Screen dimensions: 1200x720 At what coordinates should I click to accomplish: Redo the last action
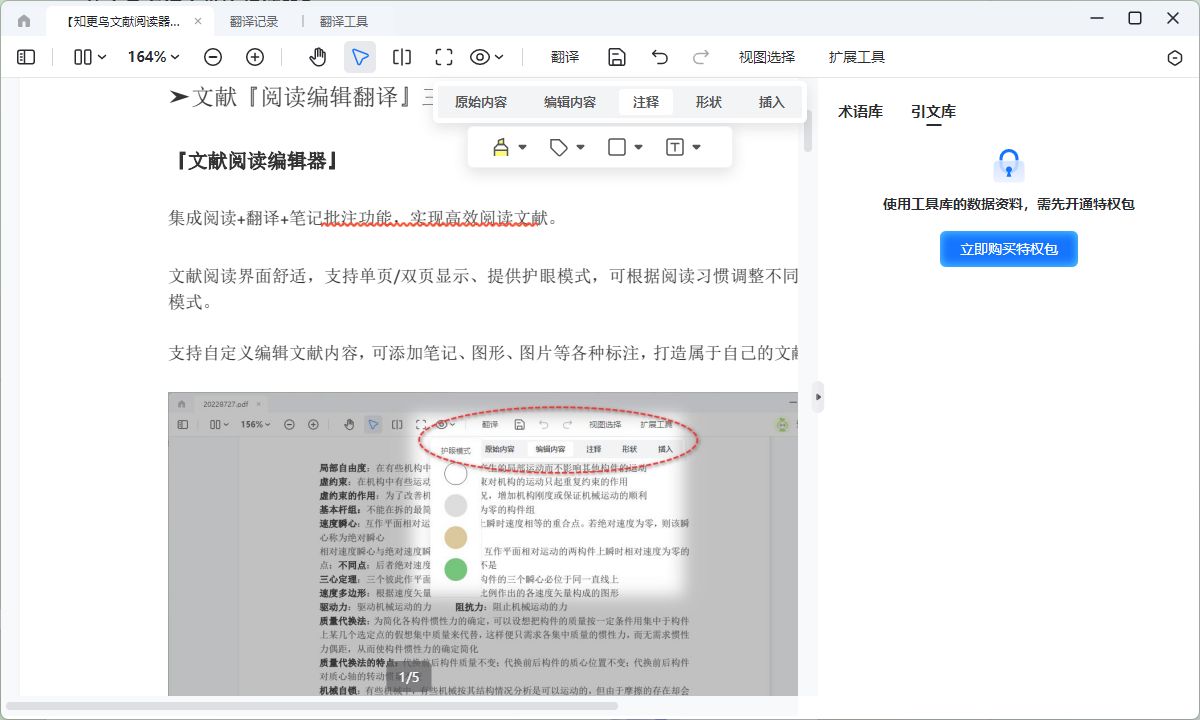click(701, 58)
